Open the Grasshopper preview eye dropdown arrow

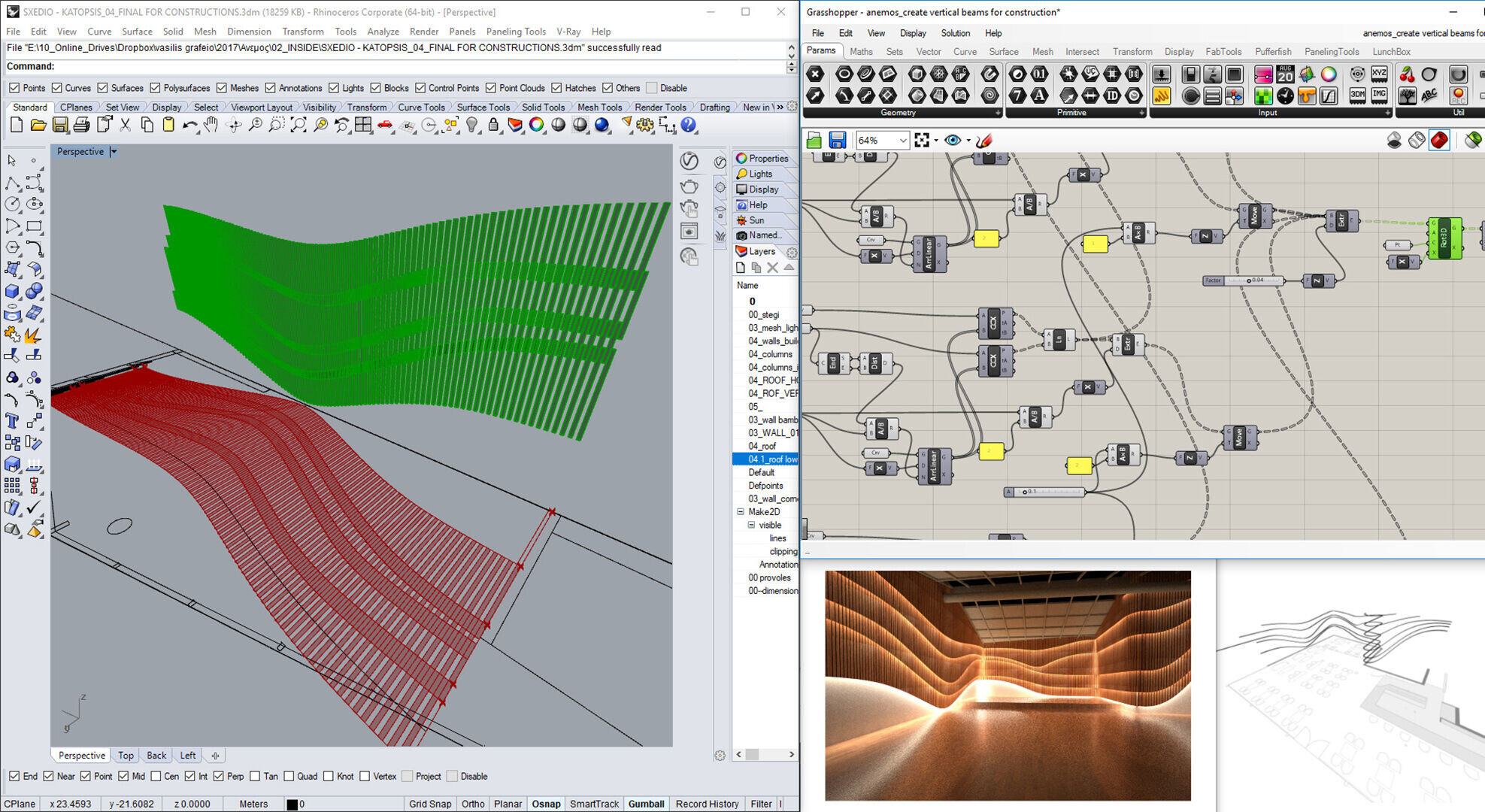pyautogui.click(x=968, y=141)
